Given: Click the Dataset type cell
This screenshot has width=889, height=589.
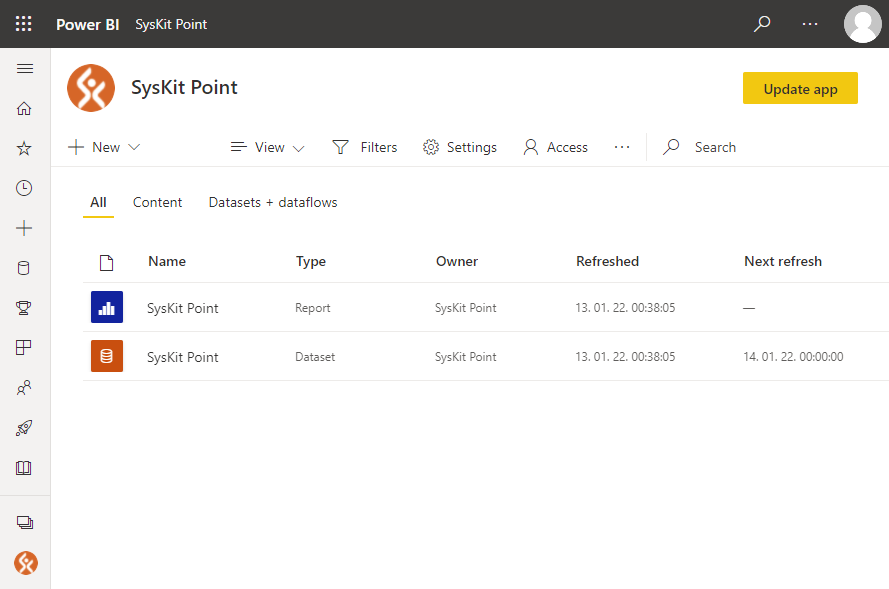Looking at the screenshot, I should [315, 357].
